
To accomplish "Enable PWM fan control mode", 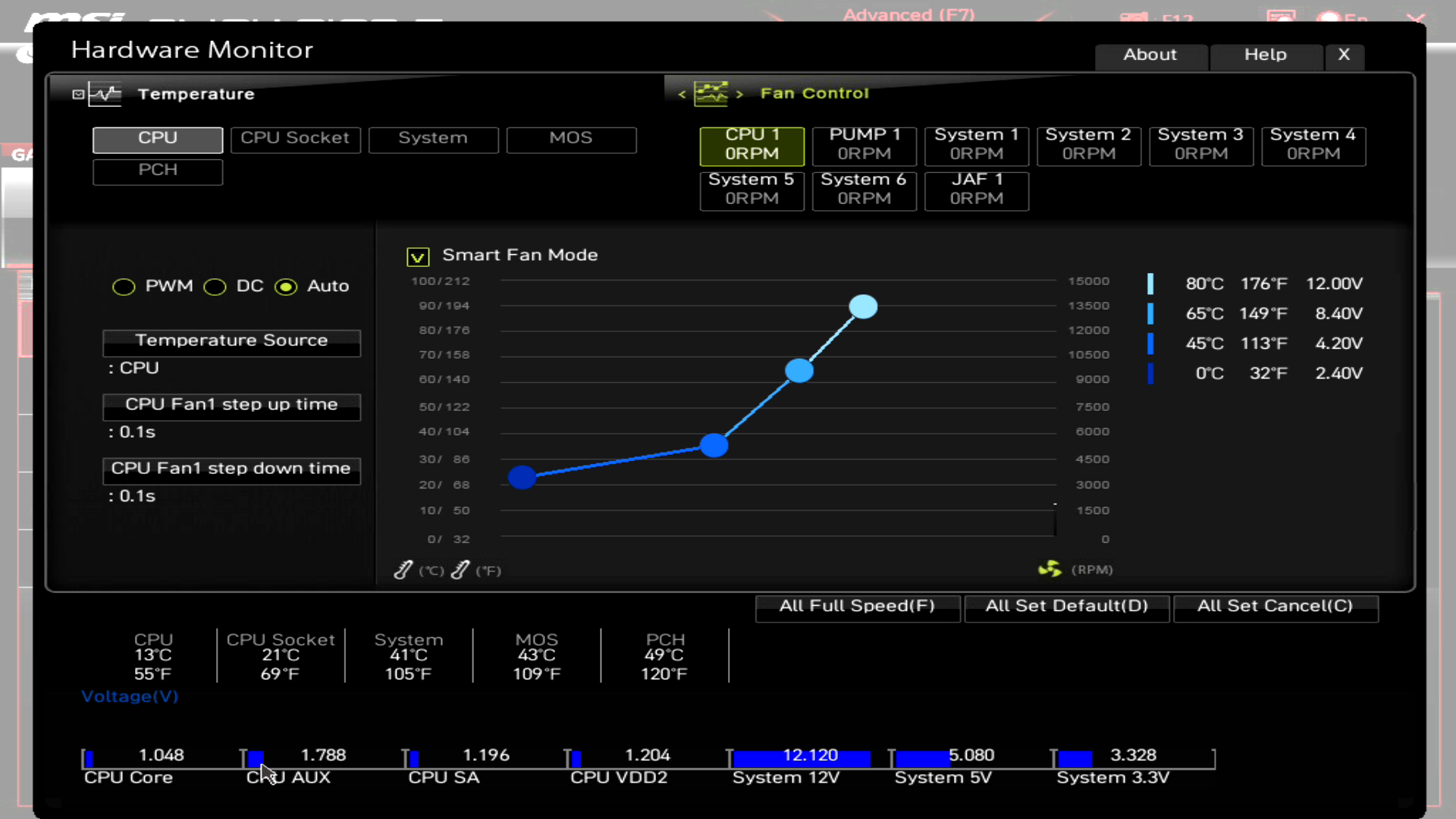I will [124, 287].
